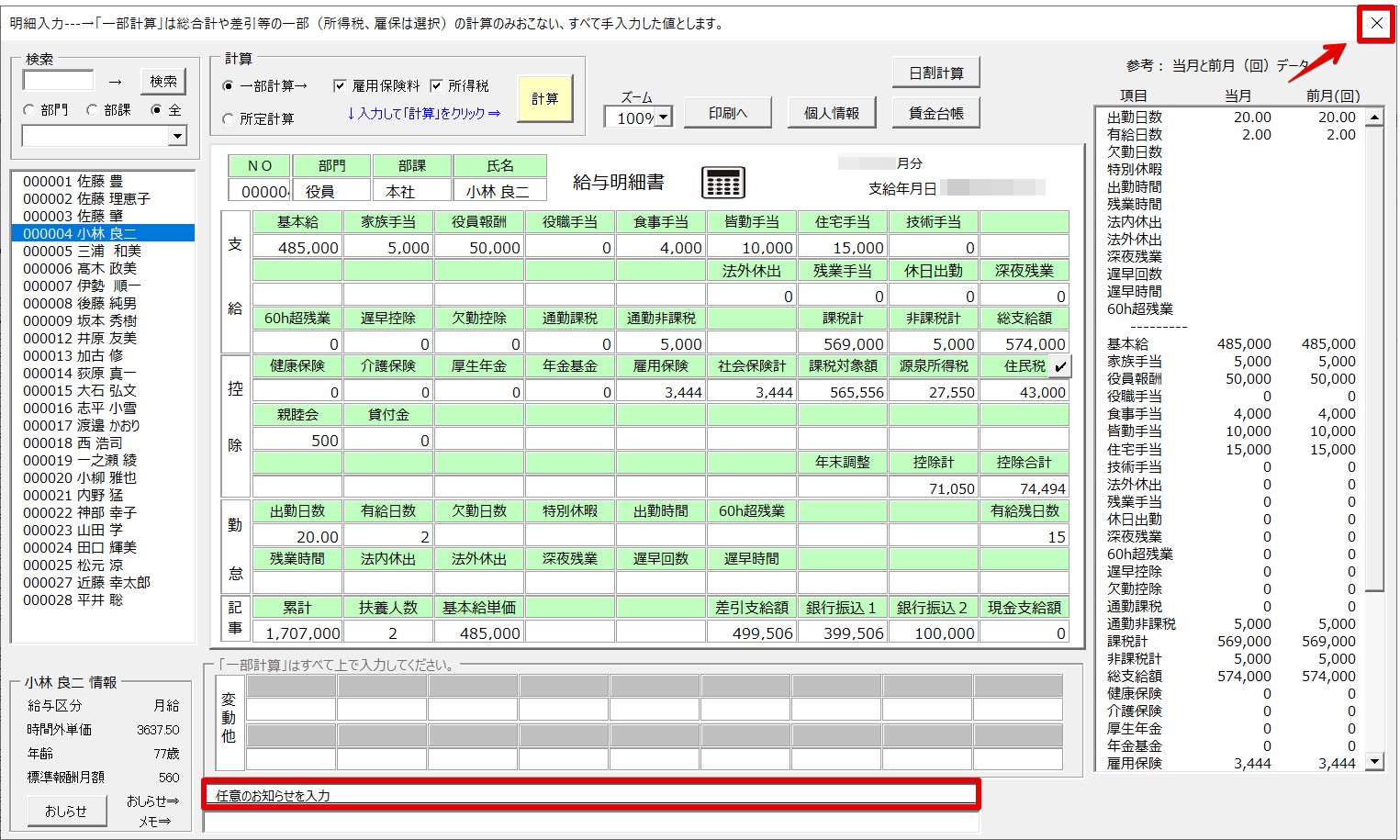Viewport: 1400px width, 840px height.
Task: Open the calculator icon beside 給与明細書
Action: coord(722,183)
